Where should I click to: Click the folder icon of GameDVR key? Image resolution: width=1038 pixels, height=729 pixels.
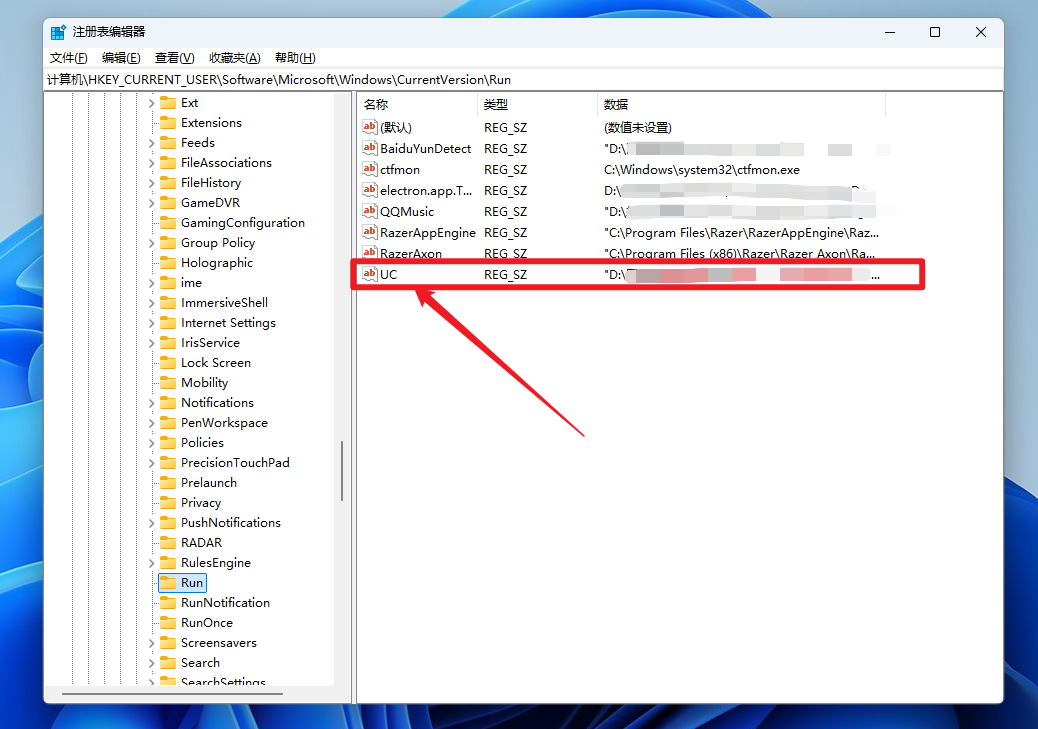click(168, 203)
